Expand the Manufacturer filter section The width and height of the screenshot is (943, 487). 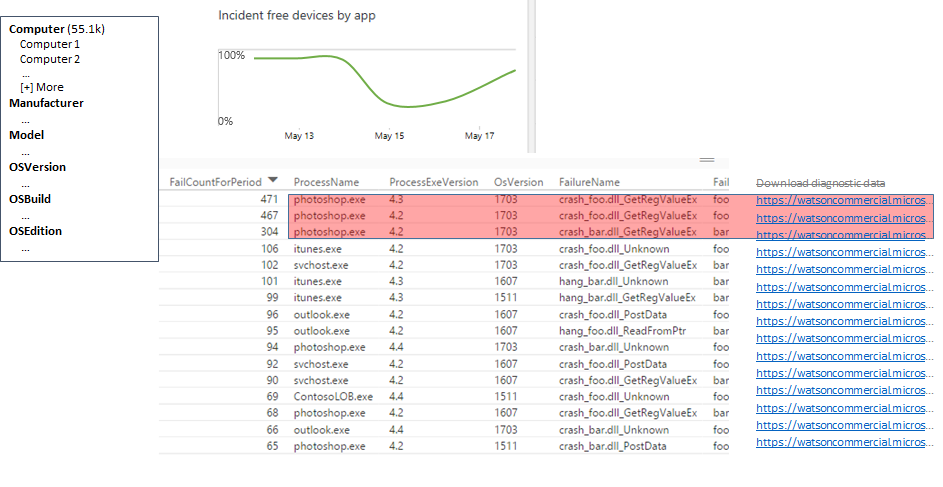(x=46, y=103)
